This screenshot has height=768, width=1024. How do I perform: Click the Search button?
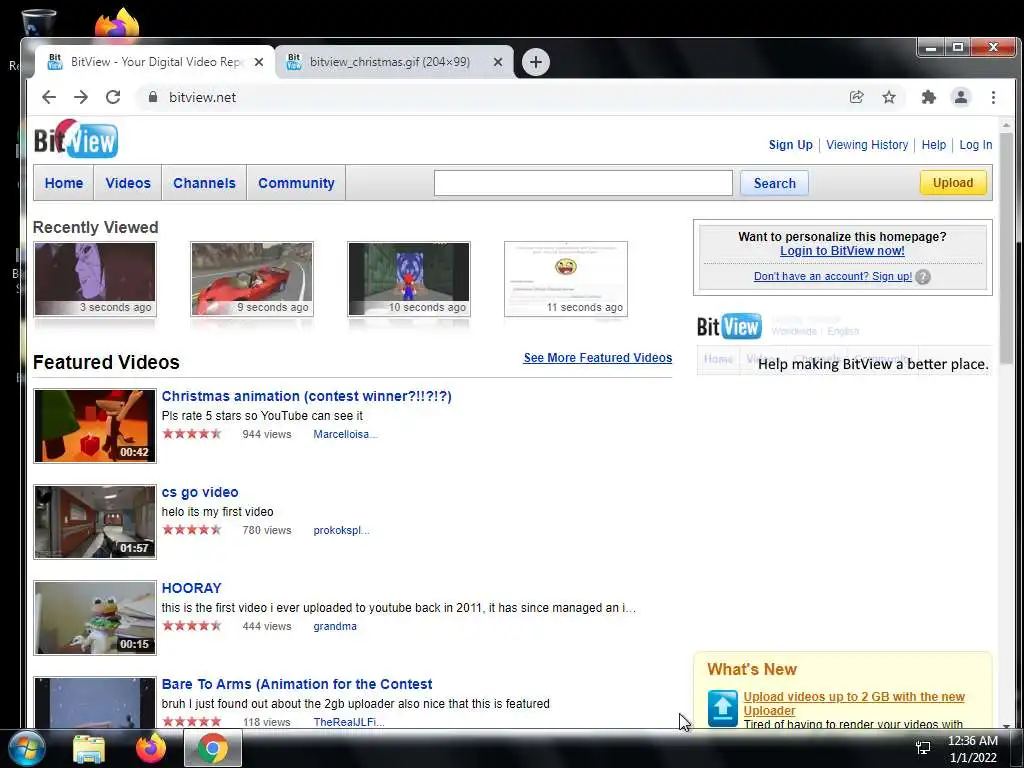[x=775, y=184]
